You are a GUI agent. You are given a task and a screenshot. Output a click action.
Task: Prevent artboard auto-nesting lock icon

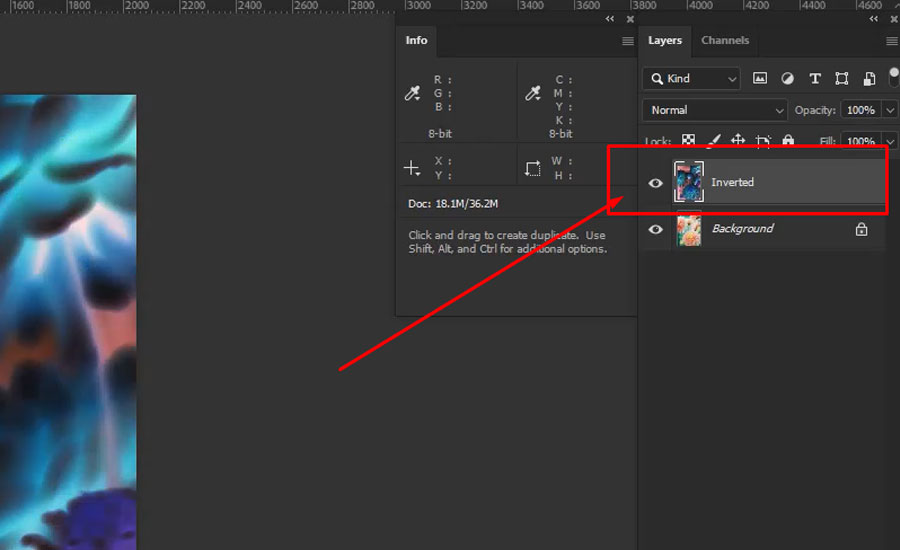763,141
